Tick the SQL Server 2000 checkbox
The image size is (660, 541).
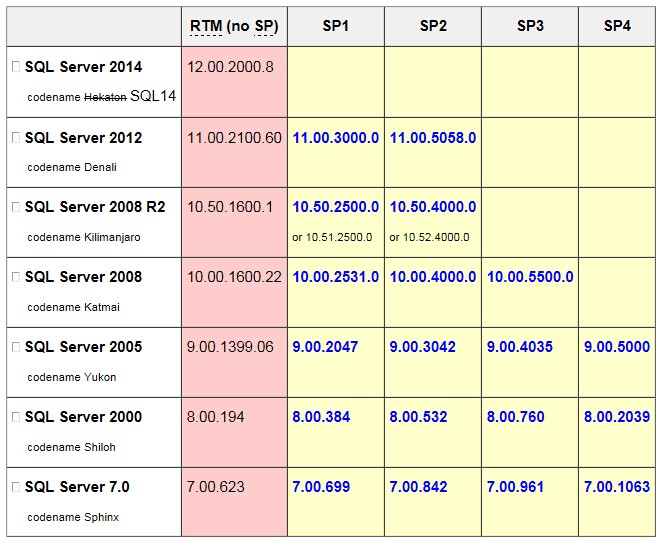16,417
